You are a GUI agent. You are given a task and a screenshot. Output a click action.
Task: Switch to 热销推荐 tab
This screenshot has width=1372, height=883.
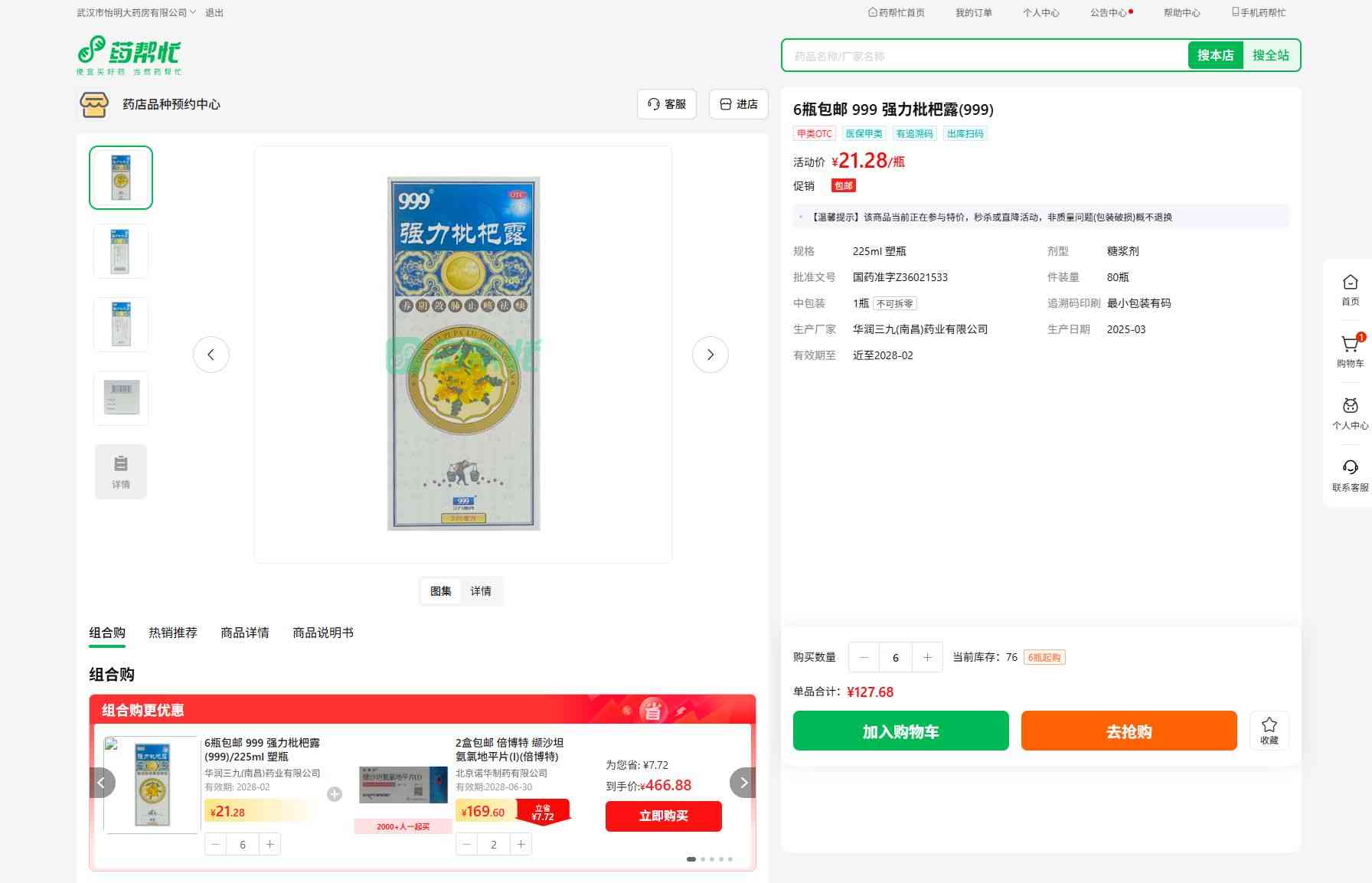(173, 633)
